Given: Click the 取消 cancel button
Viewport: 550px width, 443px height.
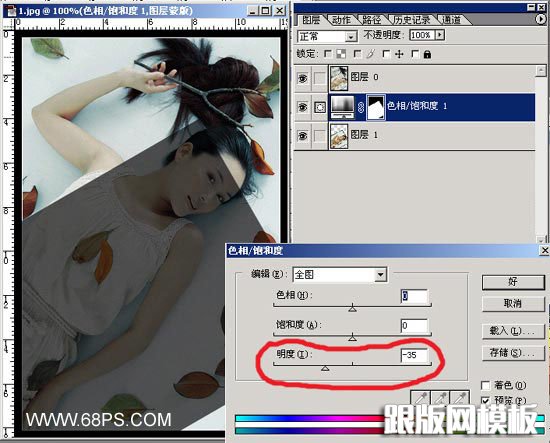Looking at the screenshot, I should 513,303.
